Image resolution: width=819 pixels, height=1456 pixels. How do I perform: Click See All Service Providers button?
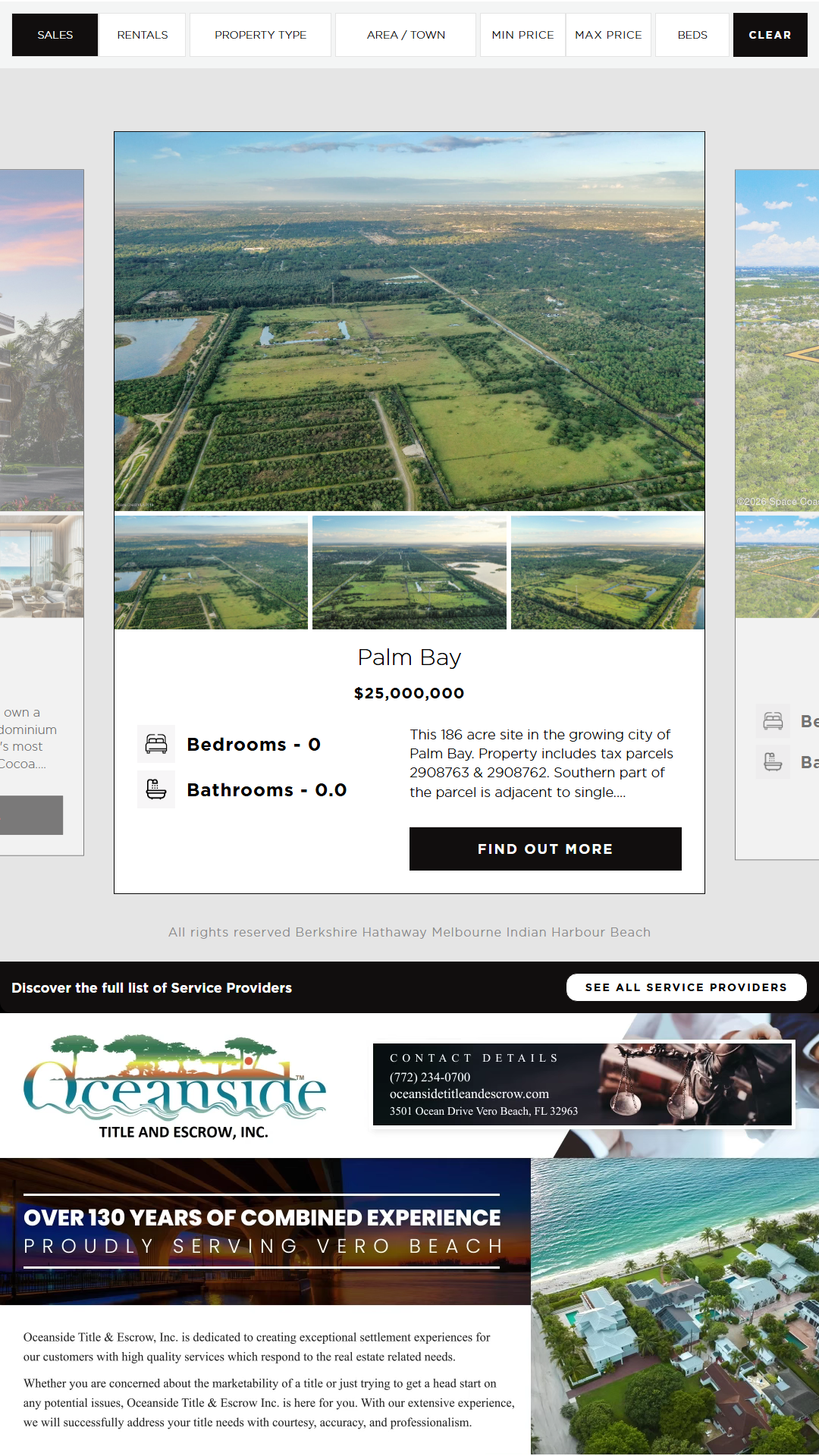click(x=686, y=987)
